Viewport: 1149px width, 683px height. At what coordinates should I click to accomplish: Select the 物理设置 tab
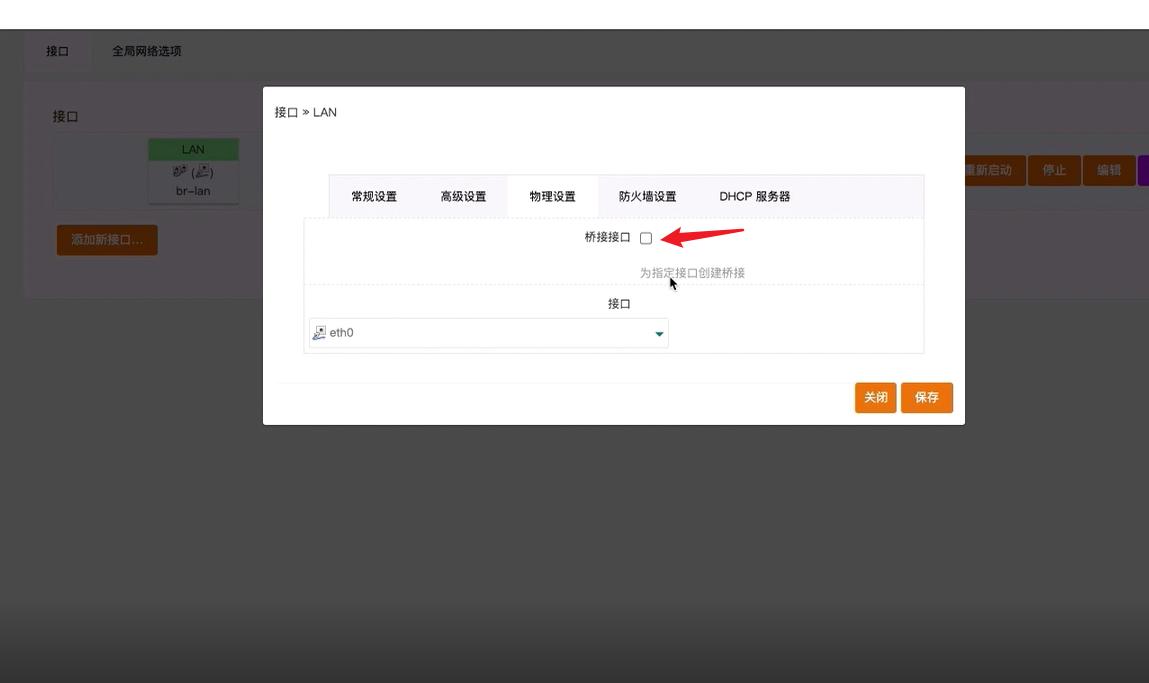[x=554, y=196]
